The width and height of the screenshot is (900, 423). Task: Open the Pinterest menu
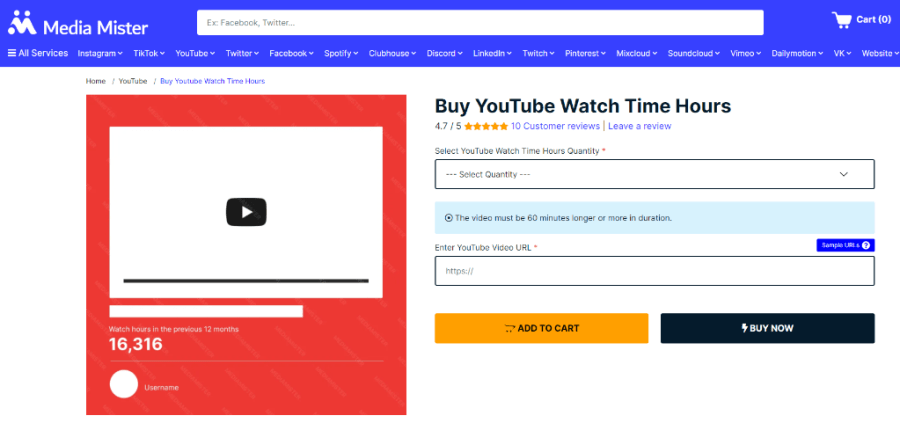coord(585,53)
